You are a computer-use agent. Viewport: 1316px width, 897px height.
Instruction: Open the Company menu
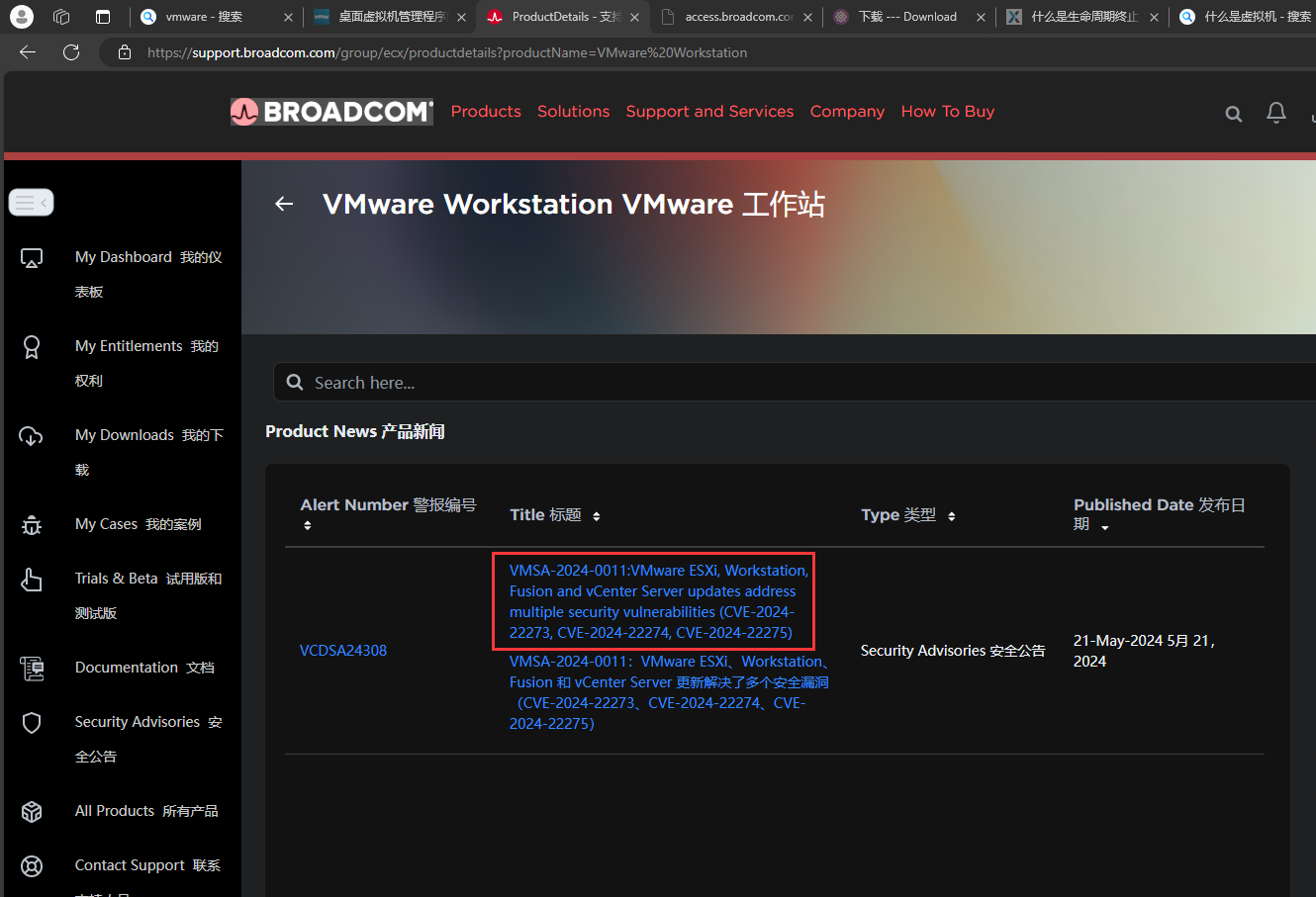847,112
